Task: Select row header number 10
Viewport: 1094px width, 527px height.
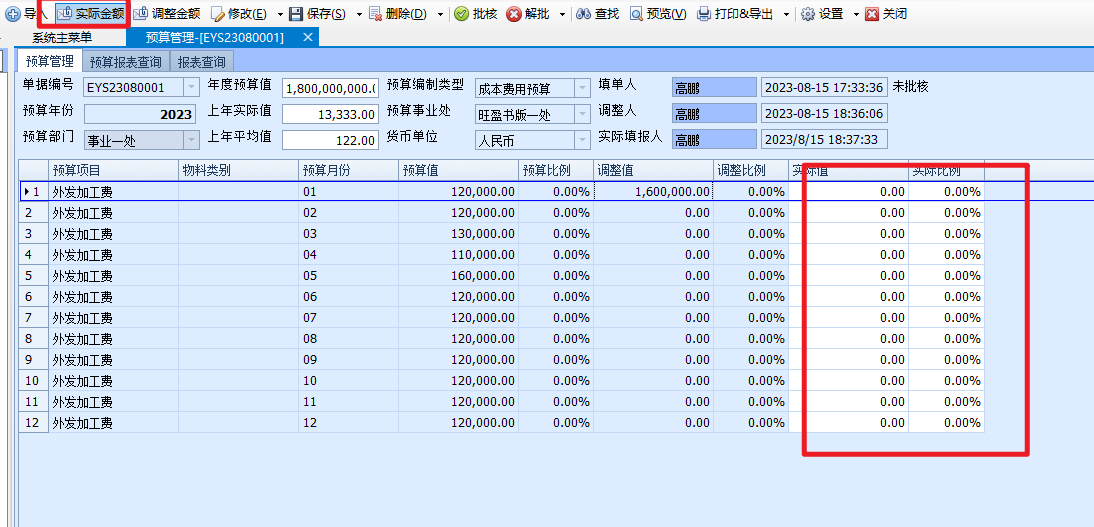Action: coord(33,380)
